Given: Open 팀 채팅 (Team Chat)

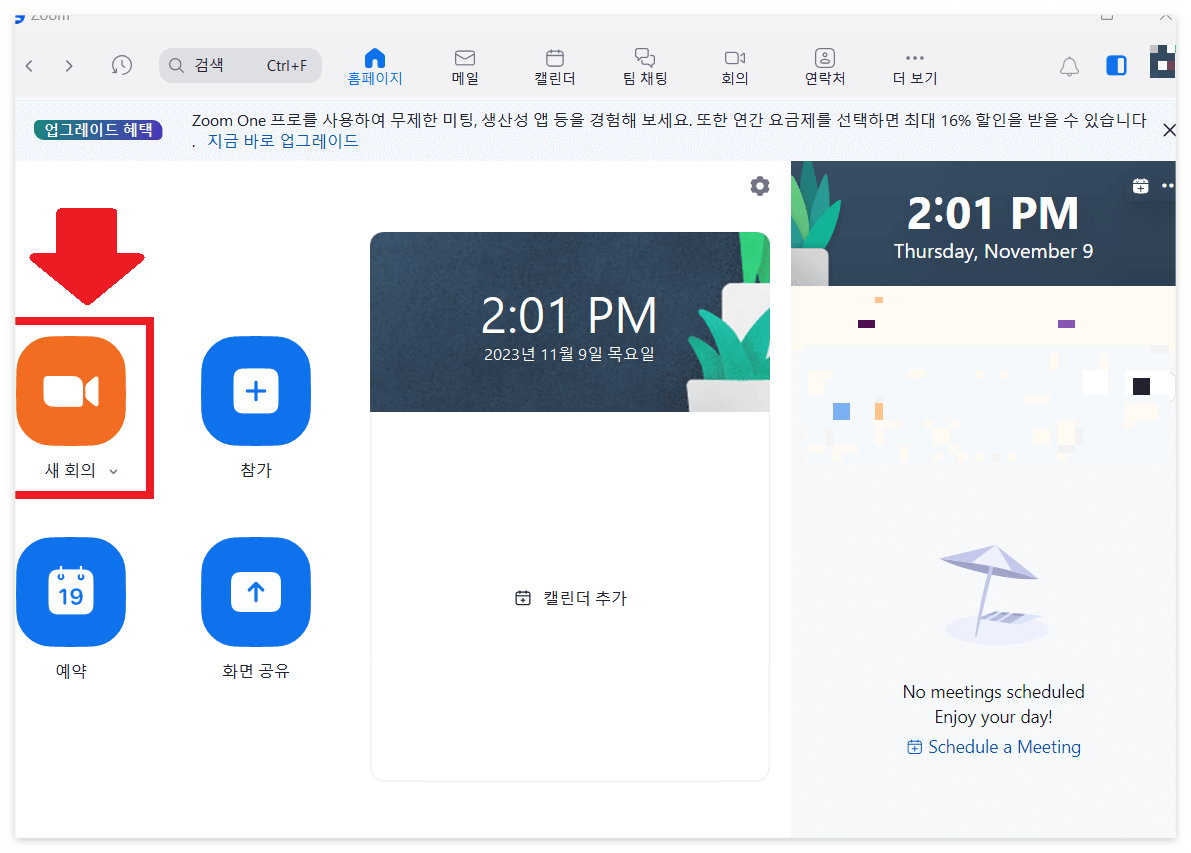Looking at the screenshot, I should (x=644, y=66).
